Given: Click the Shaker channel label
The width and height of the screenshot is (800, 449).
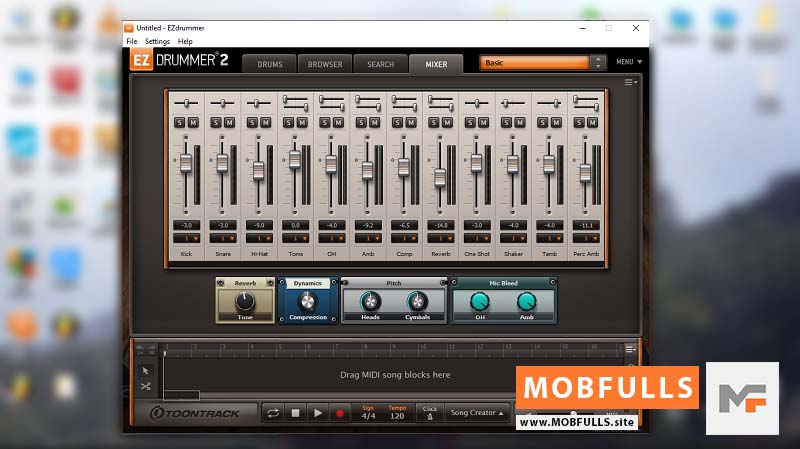Looking at the screenshot, I should [x=513, y=254].
